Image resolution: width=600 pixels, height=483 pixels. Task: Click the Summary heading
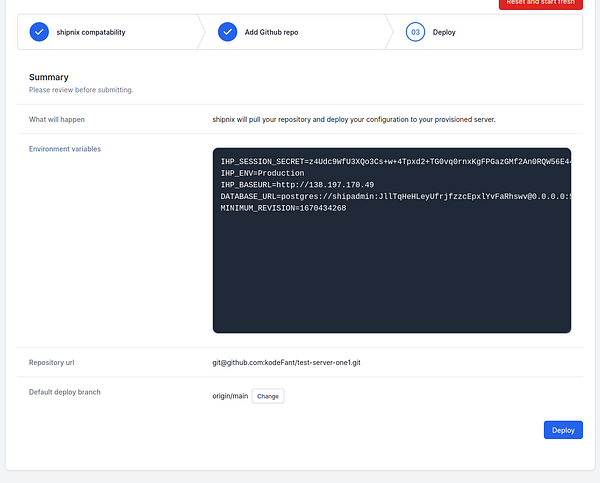[x=49, y=77]
